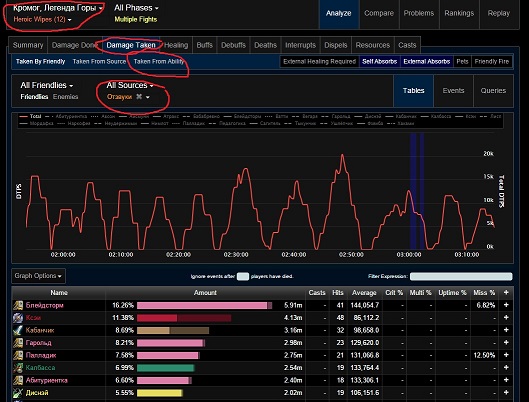
Task: Toggle the Total series in graph legend
Action: 30,116
